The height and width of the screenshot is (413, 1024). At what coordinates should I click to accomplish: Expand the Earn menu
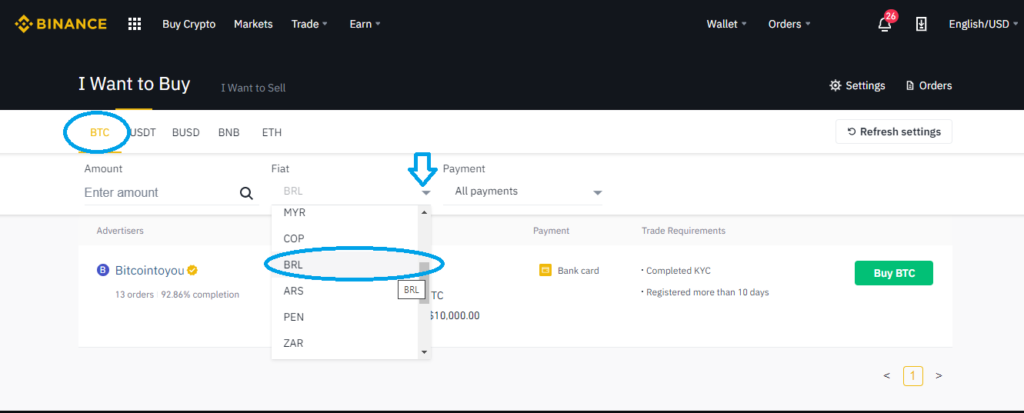point(364,24)
